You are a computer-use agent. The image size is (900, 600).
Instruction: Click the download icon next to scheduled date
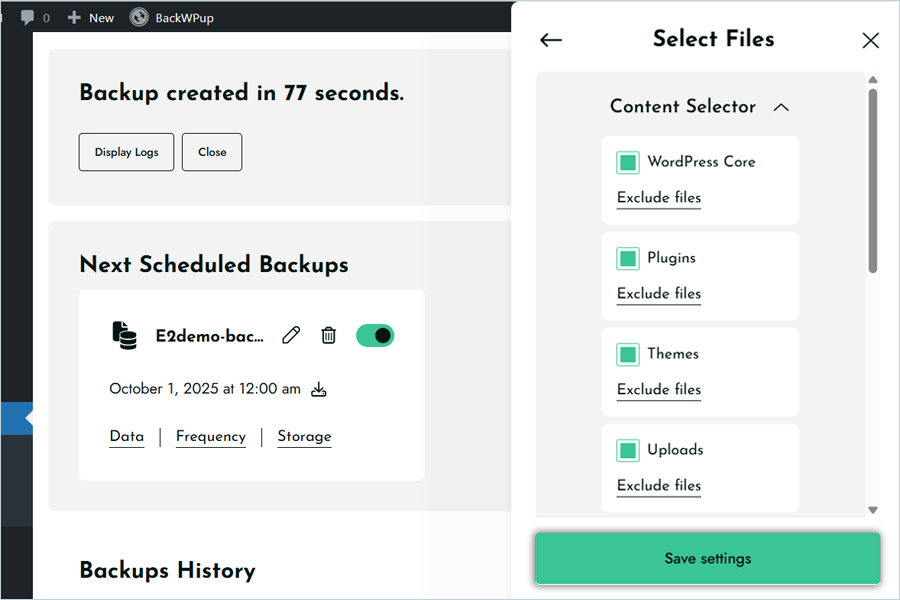coord(319,389)
